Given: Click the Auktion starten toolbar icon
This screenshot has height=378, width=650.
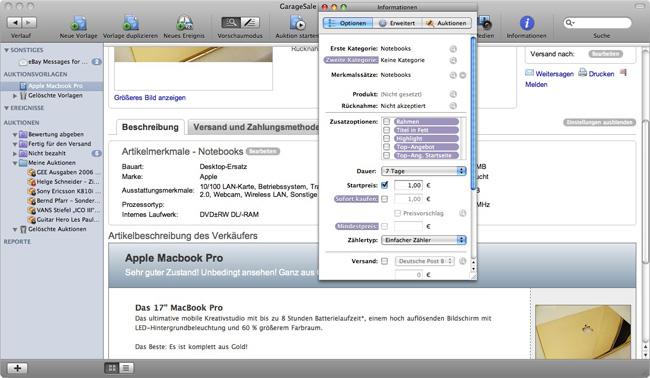Looking at the screenshot, I should pos(297,23).
